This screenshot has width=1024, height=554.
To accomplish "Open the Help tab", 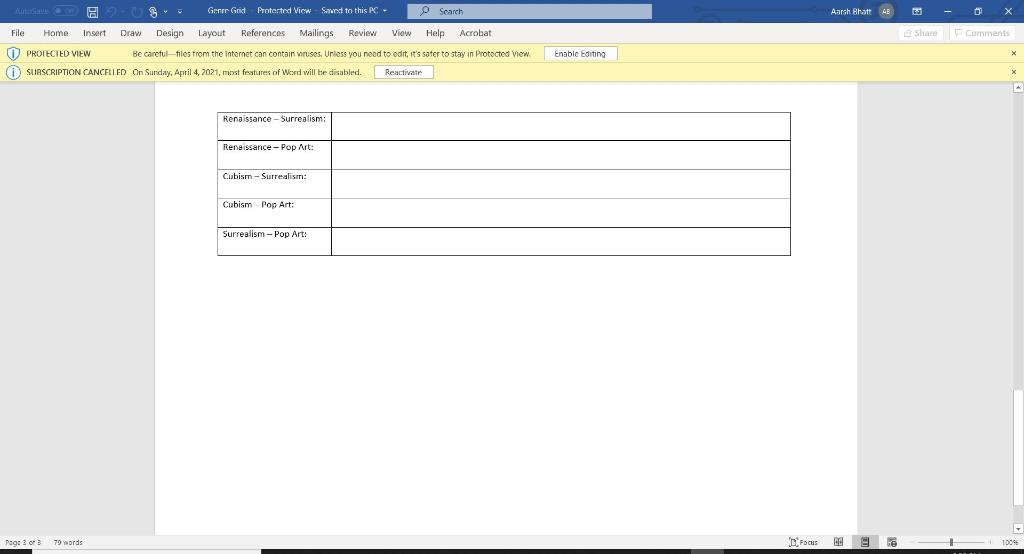I will click(435, 33).
